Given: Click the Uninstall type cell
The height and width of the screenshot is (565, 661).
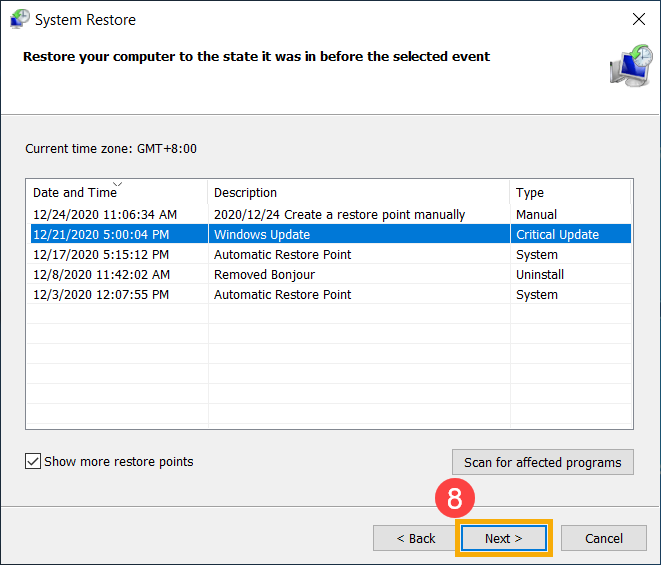Looking at the screenshot, I should coord(541,274).
